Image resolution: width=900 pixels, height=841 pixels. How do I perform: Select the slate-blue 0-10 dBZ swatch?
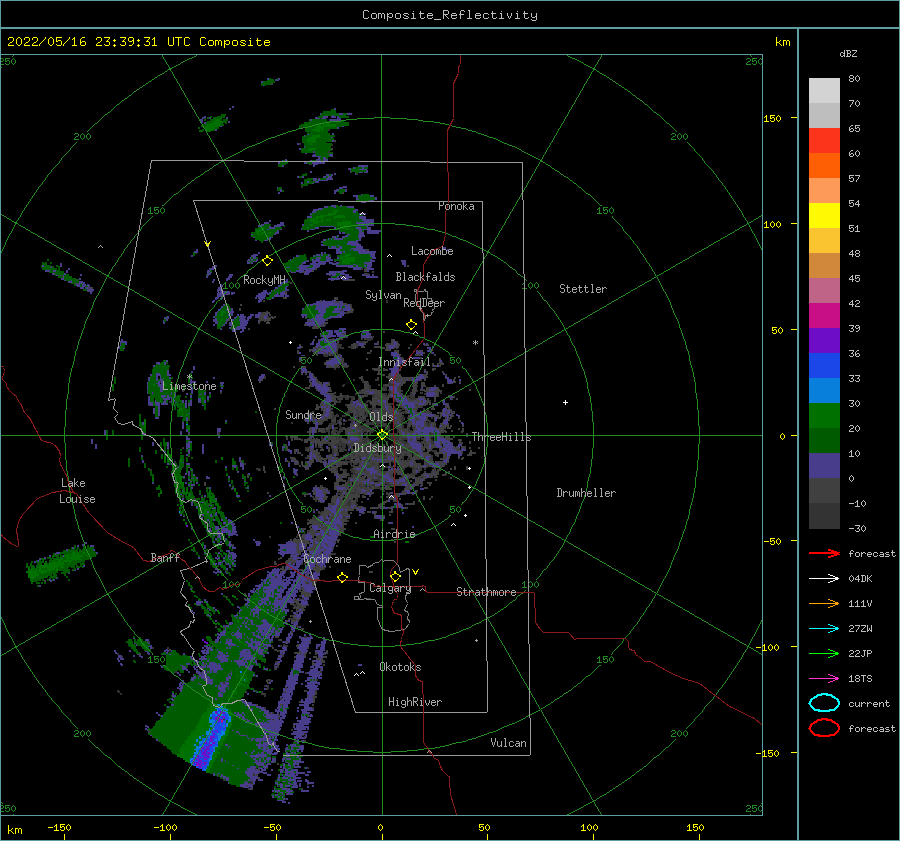coord(824,466)
